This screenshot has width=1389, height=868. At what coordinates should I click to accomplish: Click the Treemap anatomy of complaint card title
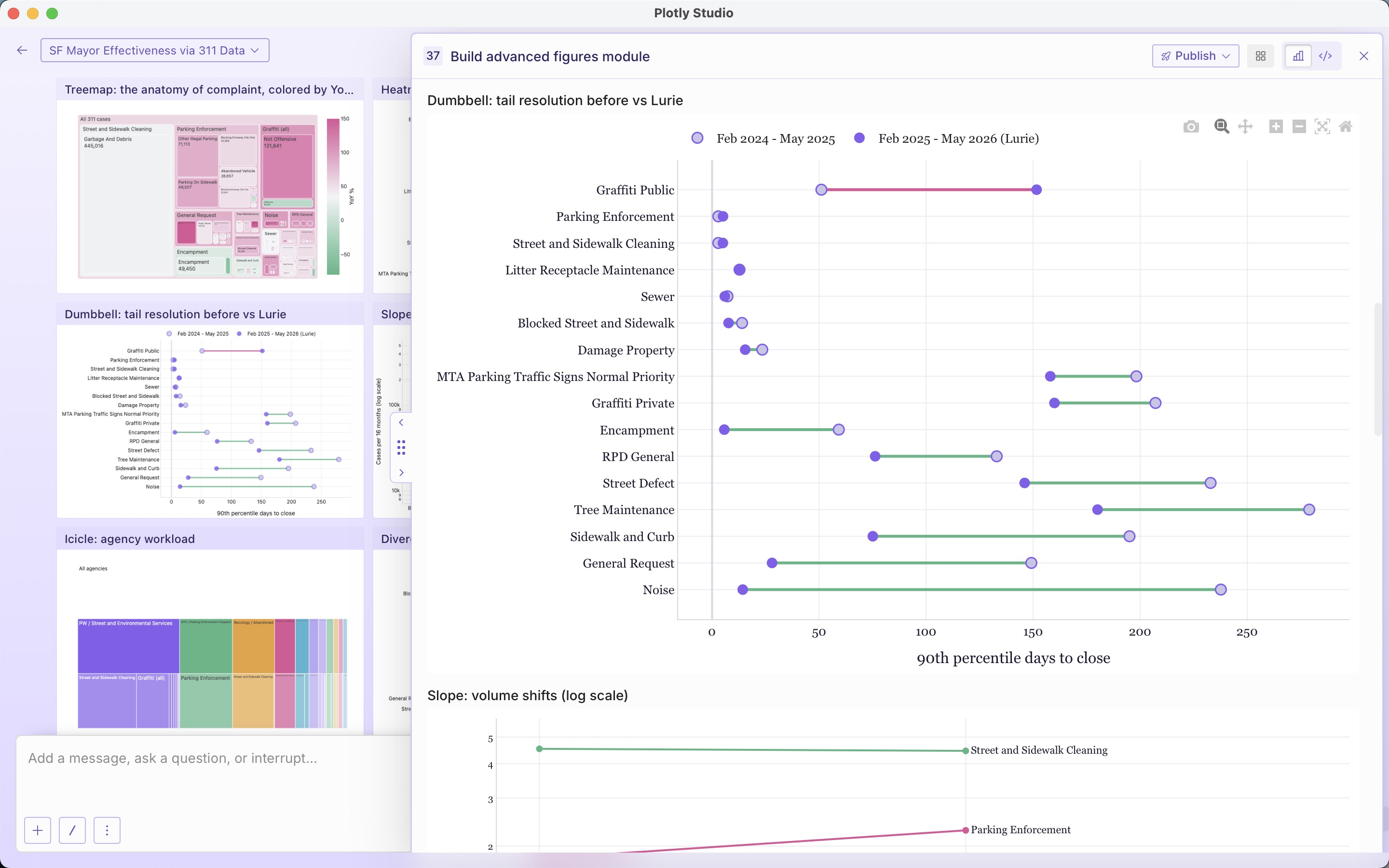click(x=209, y=90)
